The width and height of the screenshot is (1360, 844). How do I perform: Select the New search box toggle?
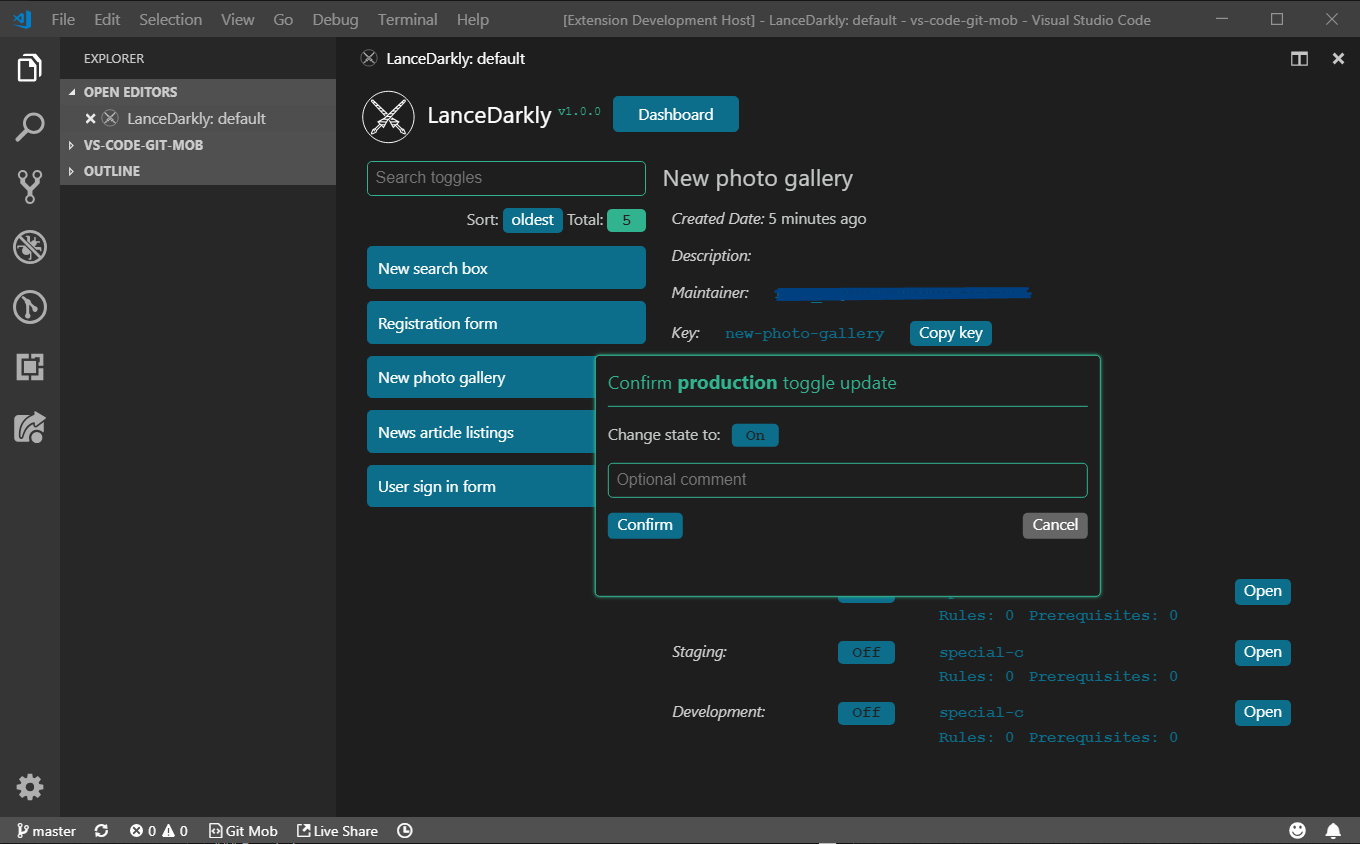pos(506,268)
